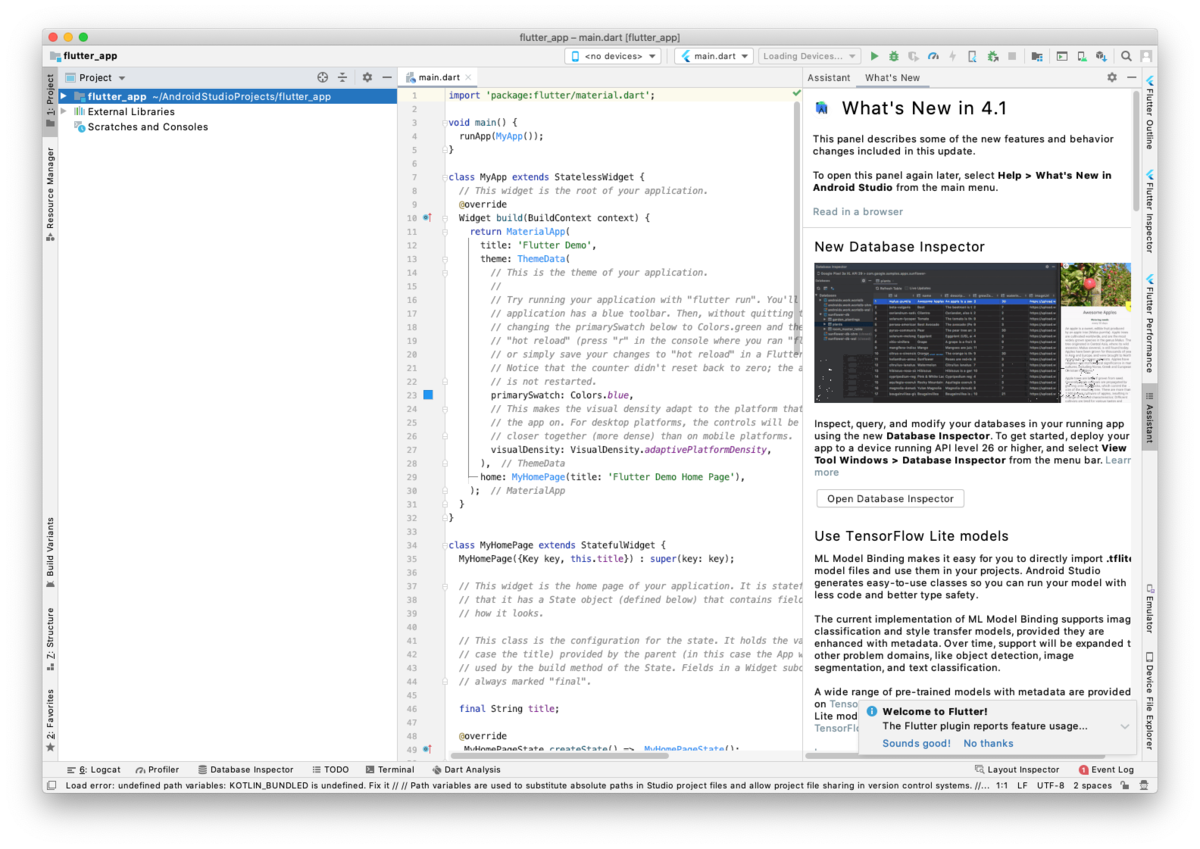Click No thanks in Flutter notification
The width and height of the screenshot is (1200, 849).
click(988, 743)
